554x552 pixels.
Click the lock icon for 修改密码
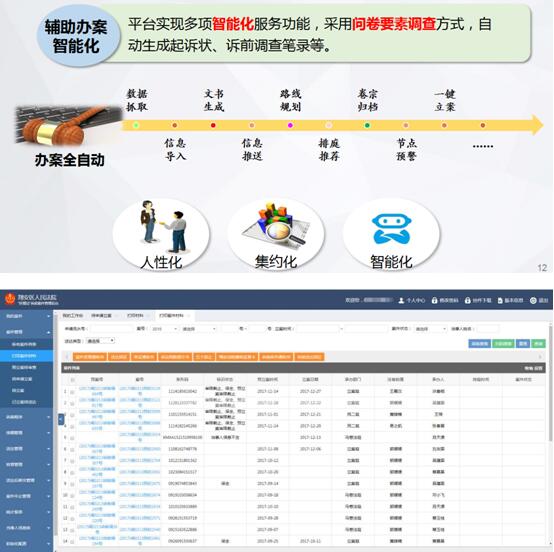pos(434,300)
